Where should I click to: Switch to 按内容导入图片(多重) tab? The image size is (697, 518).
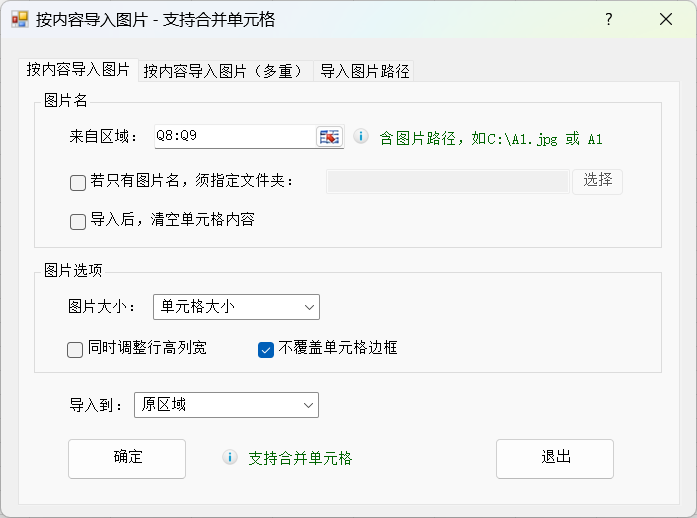[x=222, y=71]
